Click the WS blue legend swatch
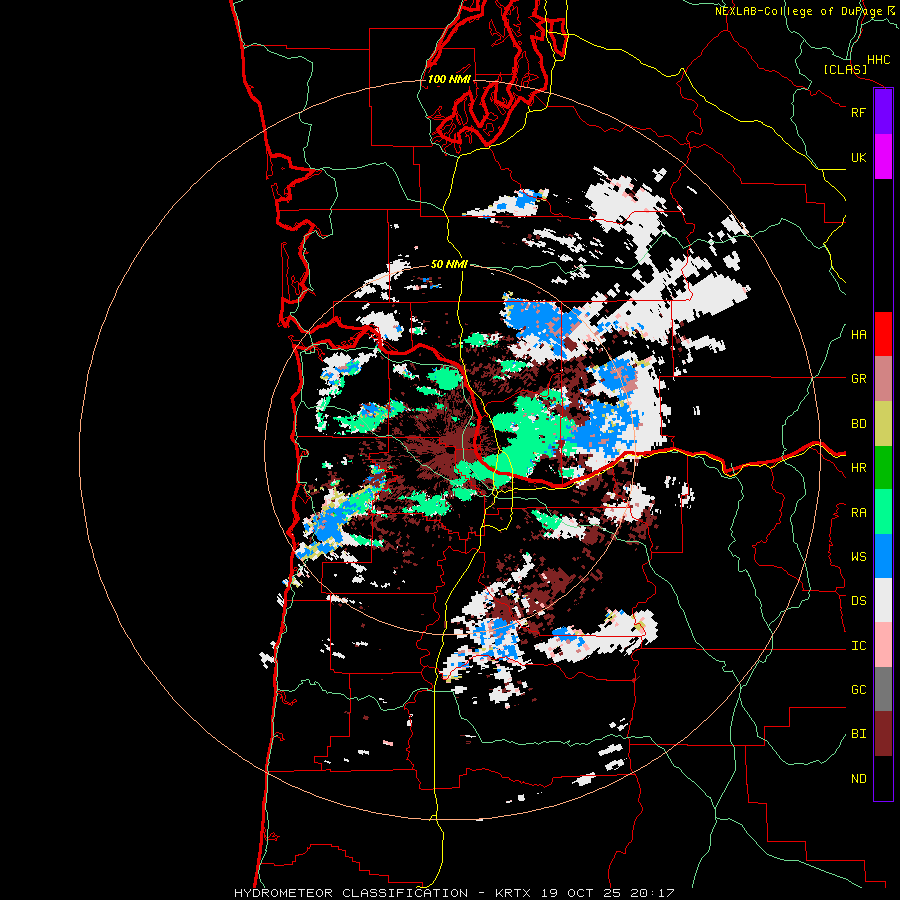The width and height of the screenshot is (900, 900). pos(883,556)
